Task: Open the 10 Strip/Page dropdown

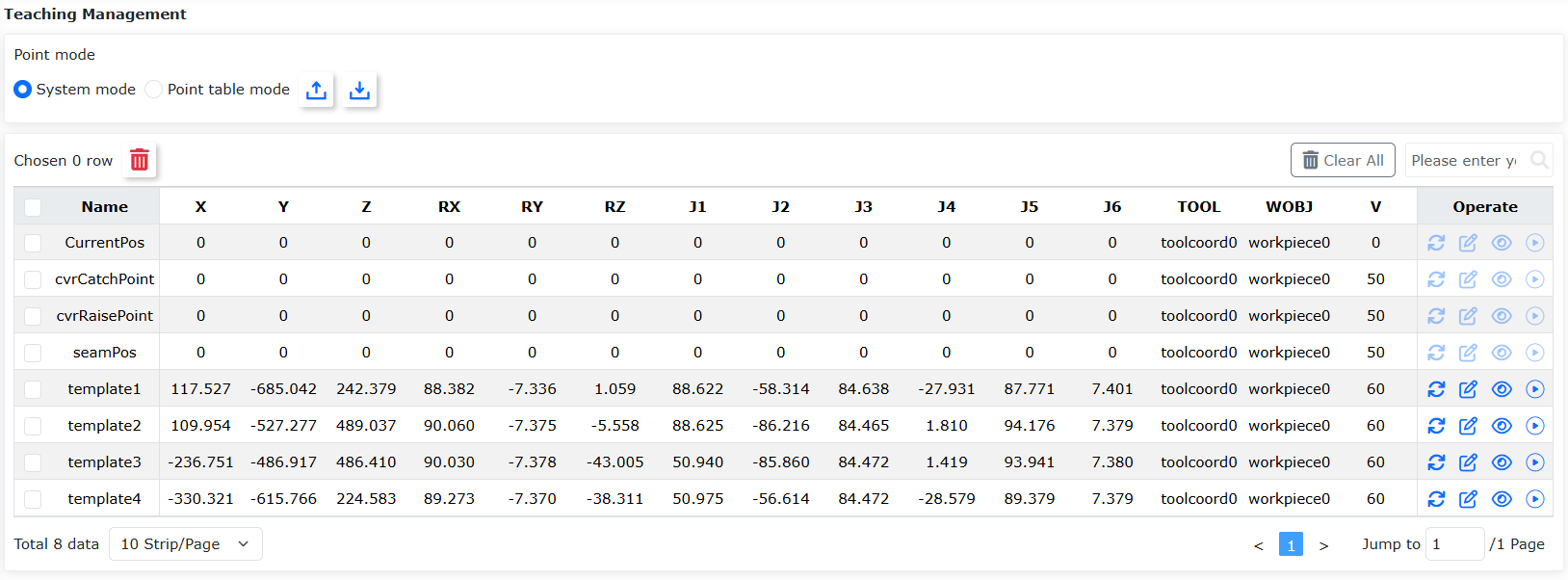Action: click(186, 544)
